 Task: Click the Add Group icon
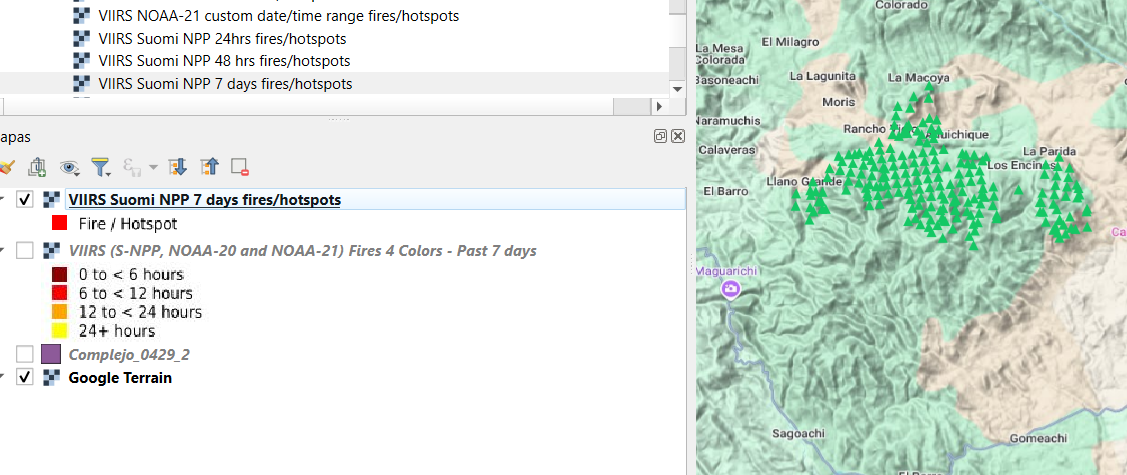pos(38,167)
